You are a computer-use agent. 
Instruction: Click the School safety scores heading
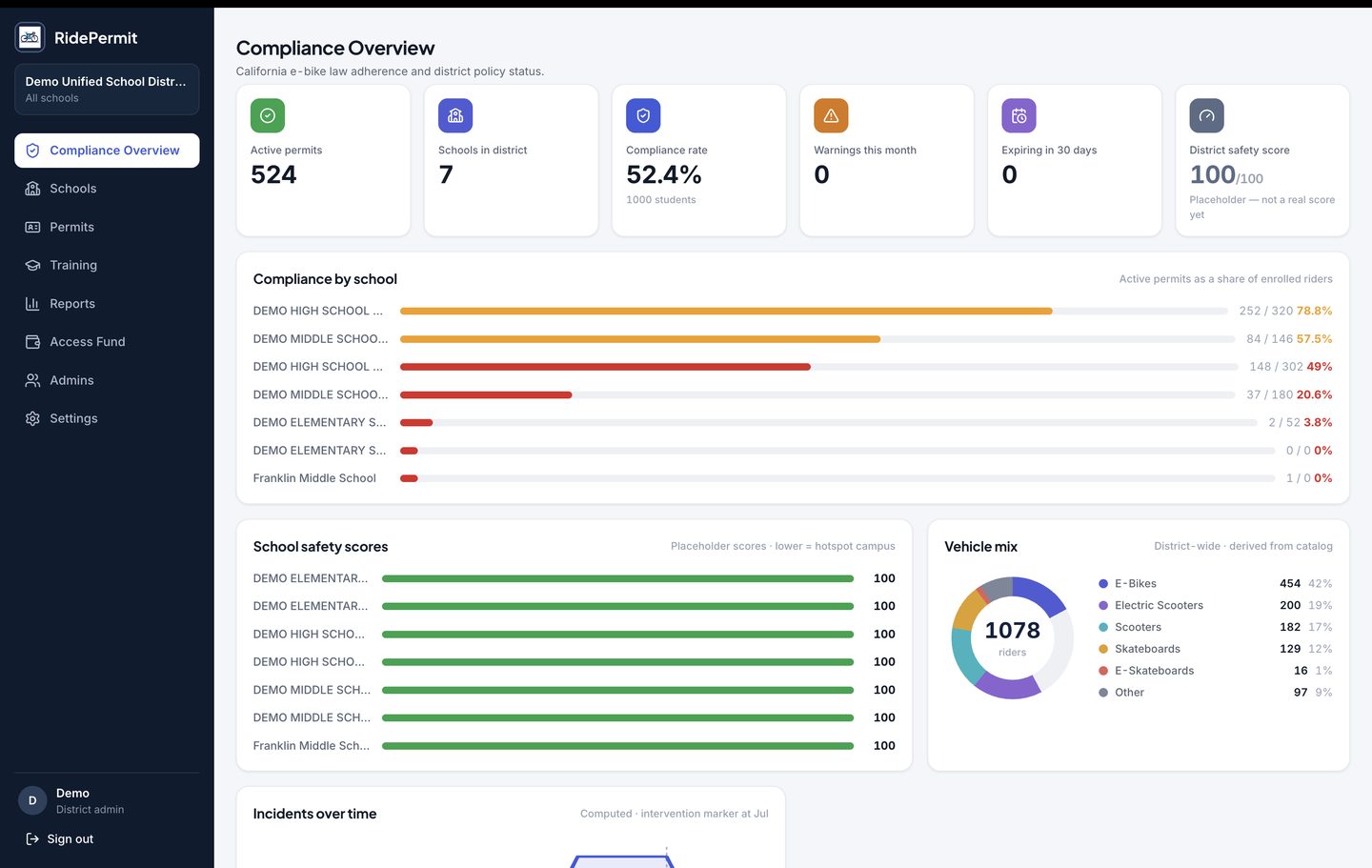(x=320, y=547)
